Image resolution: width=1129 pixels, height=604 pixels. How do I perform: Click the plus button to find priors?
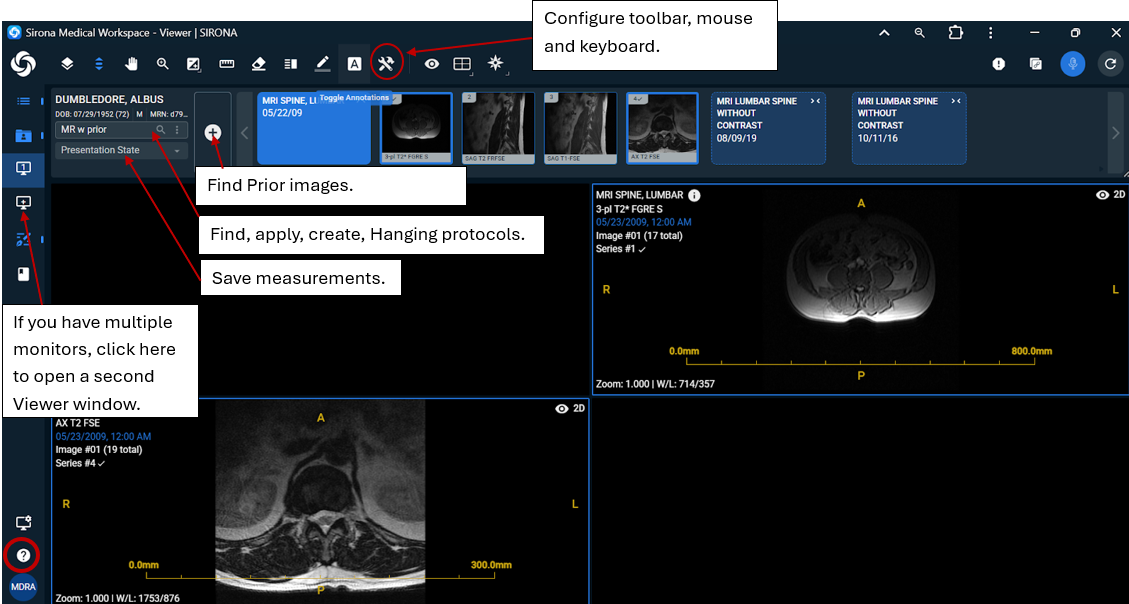[213, 132]
